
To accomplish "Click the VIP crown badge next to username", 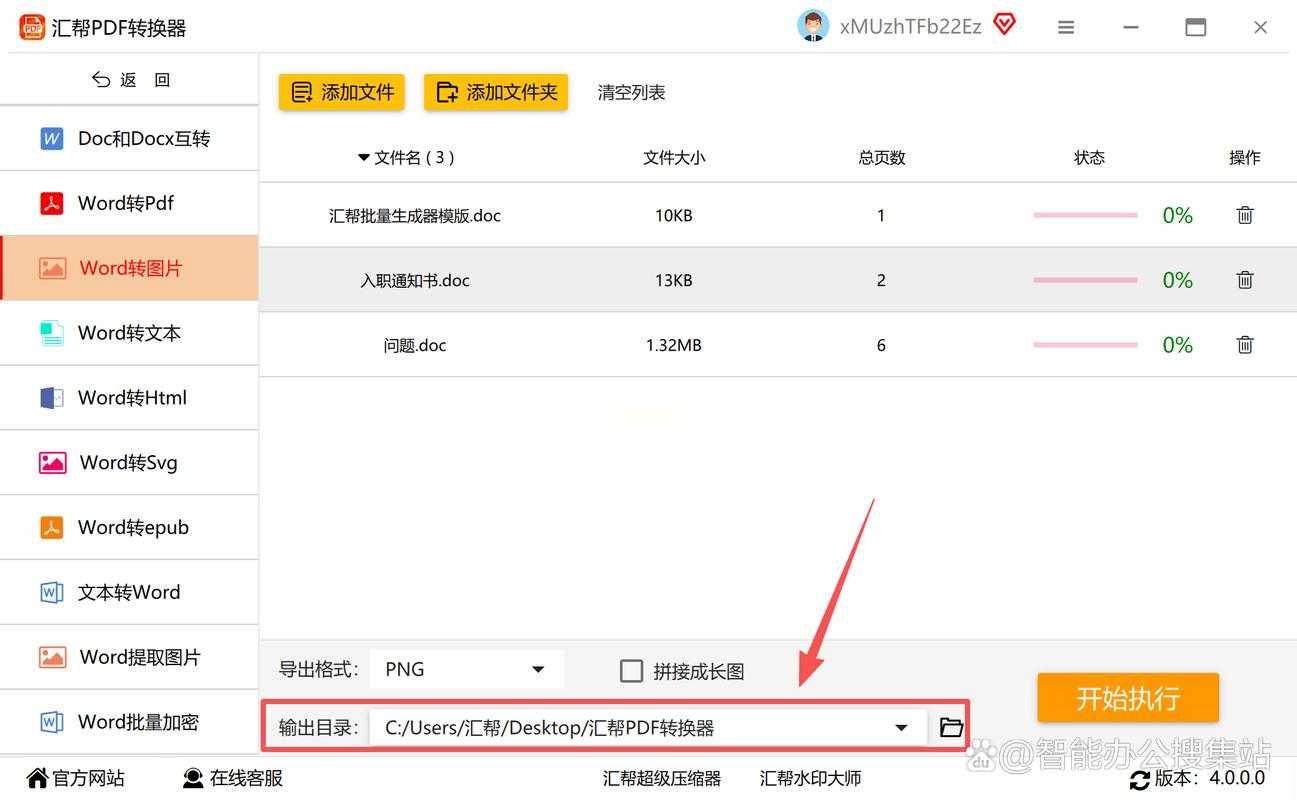I will [x=1004, y=24].
